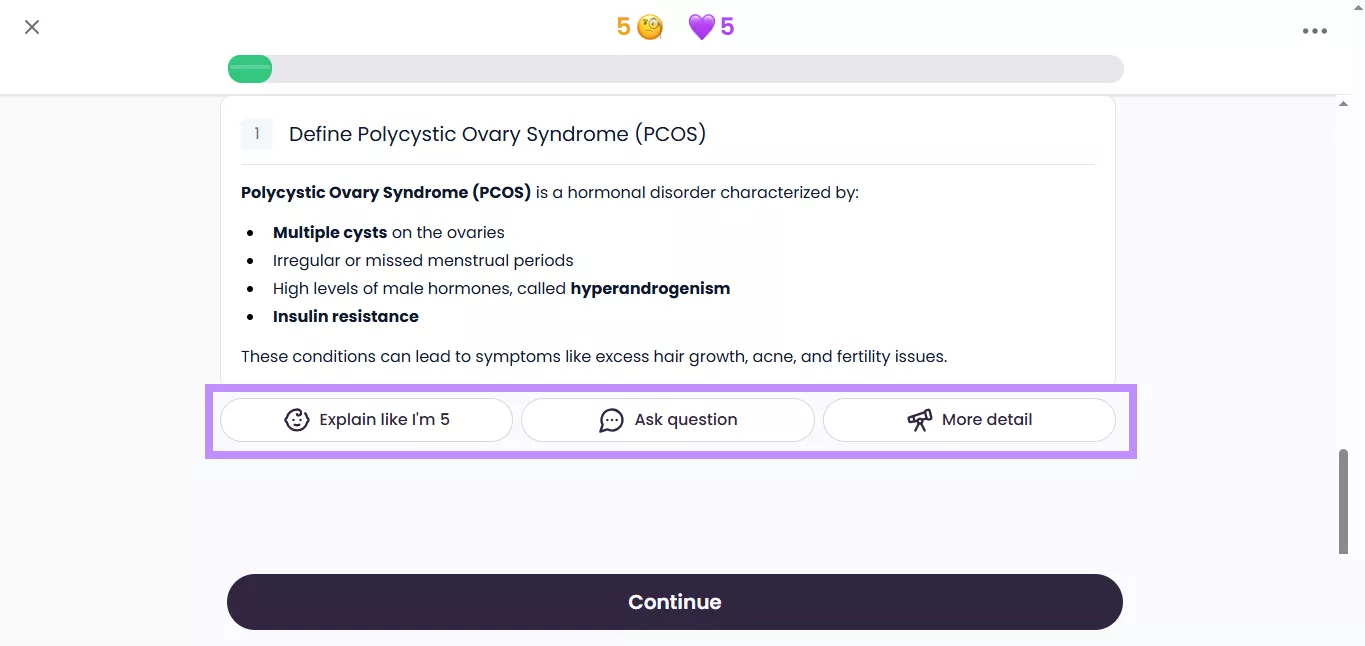Viewport: 1365px width, 646px height.
Task: Click the speech-bubble Ask question button
Action: click(667, 420)
